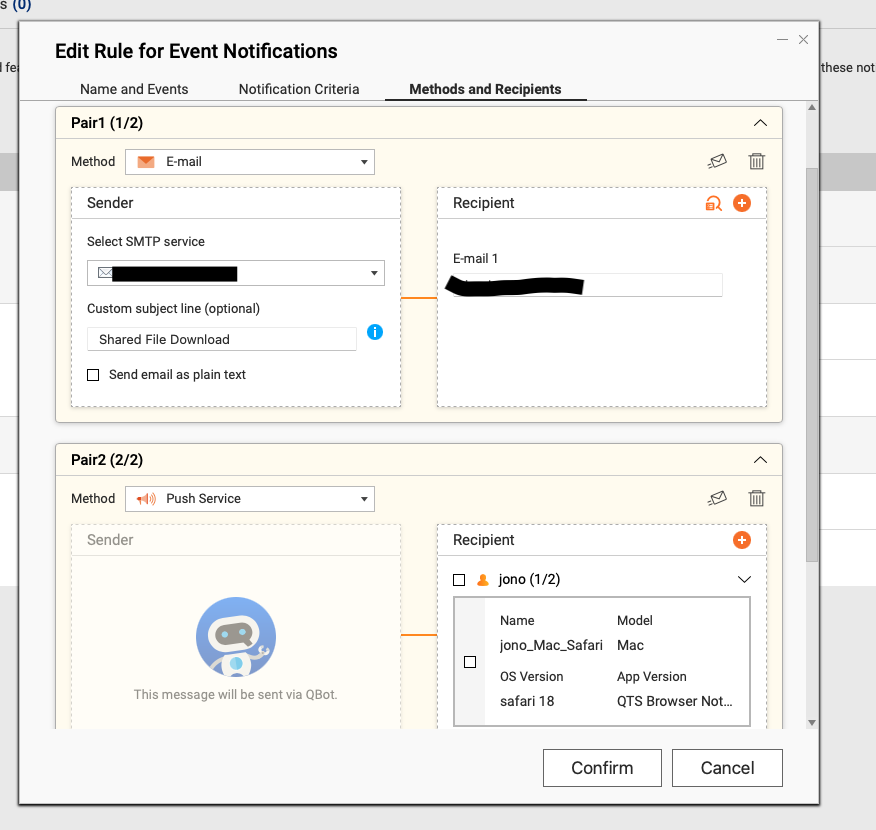Click the custom subject line input field

click(222, 340)
